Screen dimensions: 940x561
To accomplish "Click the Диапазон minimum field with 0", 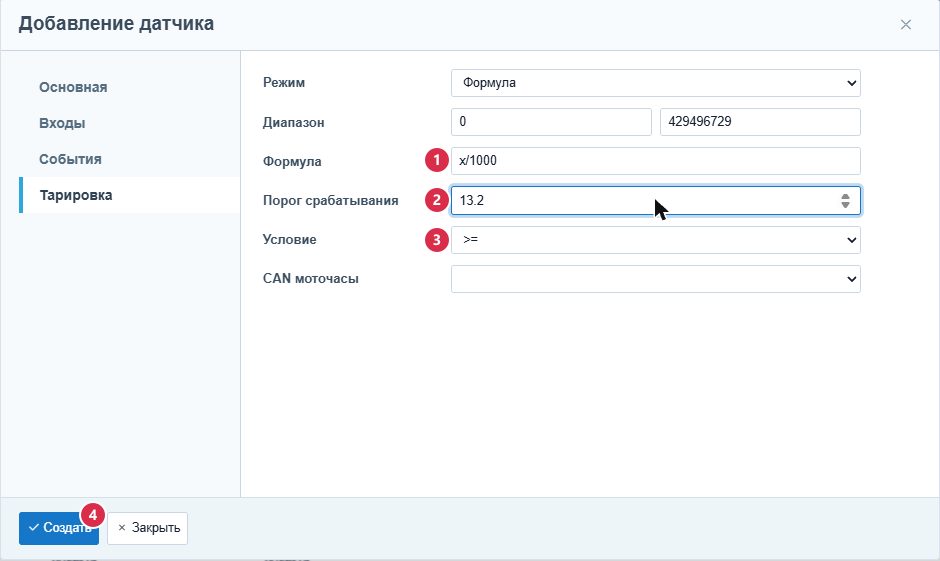I will point(551,122).
